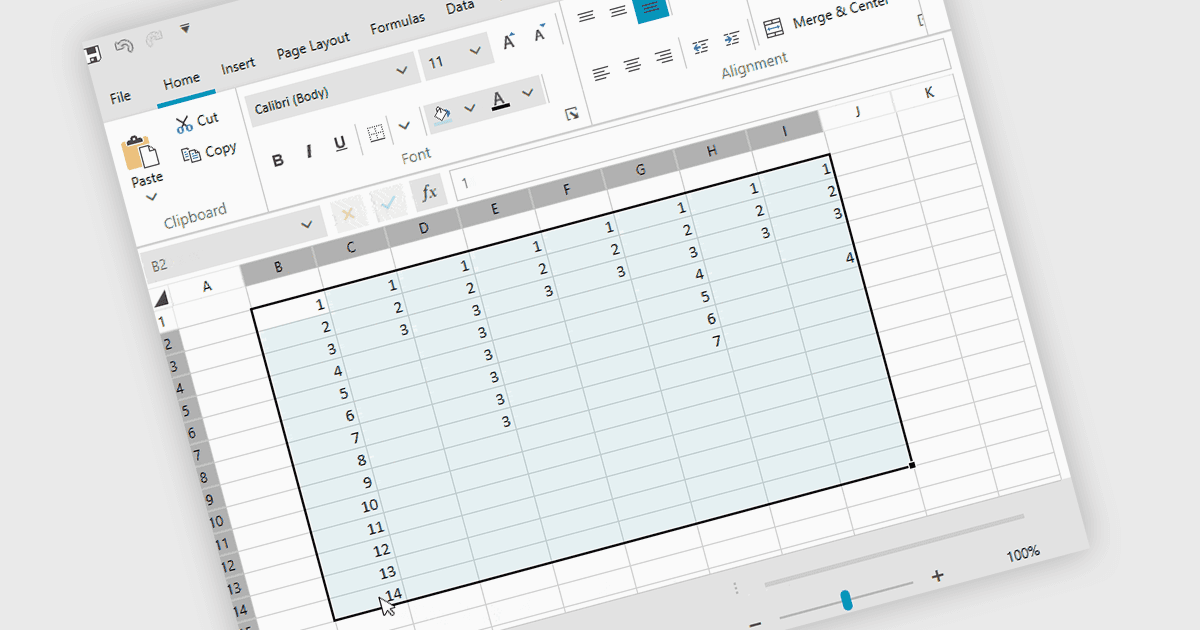Select Top Align icon
The width and height of the screenshot is (1200, 630).
pyautogui.click(x=586, y=15)
